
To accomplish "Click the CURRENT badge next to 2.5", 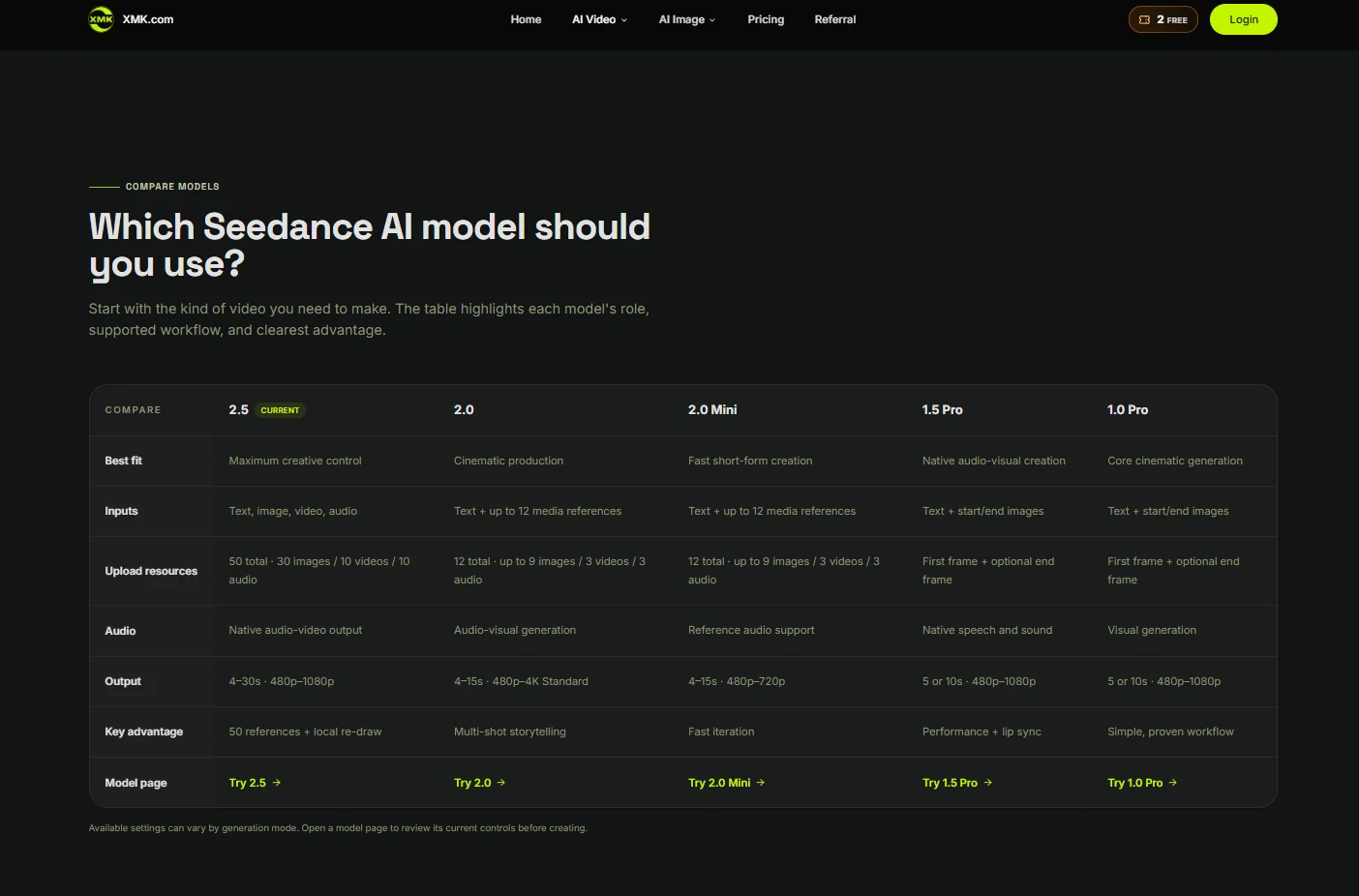I will (280, 410).
